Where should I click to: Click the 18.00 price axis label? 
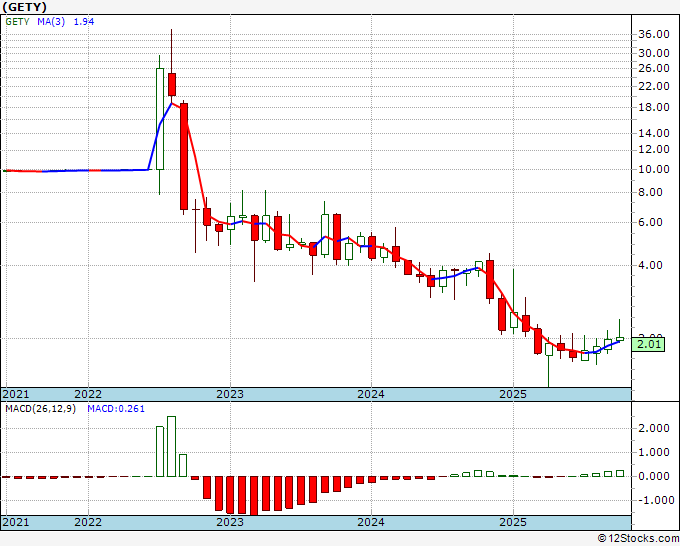tap(654, 107)
